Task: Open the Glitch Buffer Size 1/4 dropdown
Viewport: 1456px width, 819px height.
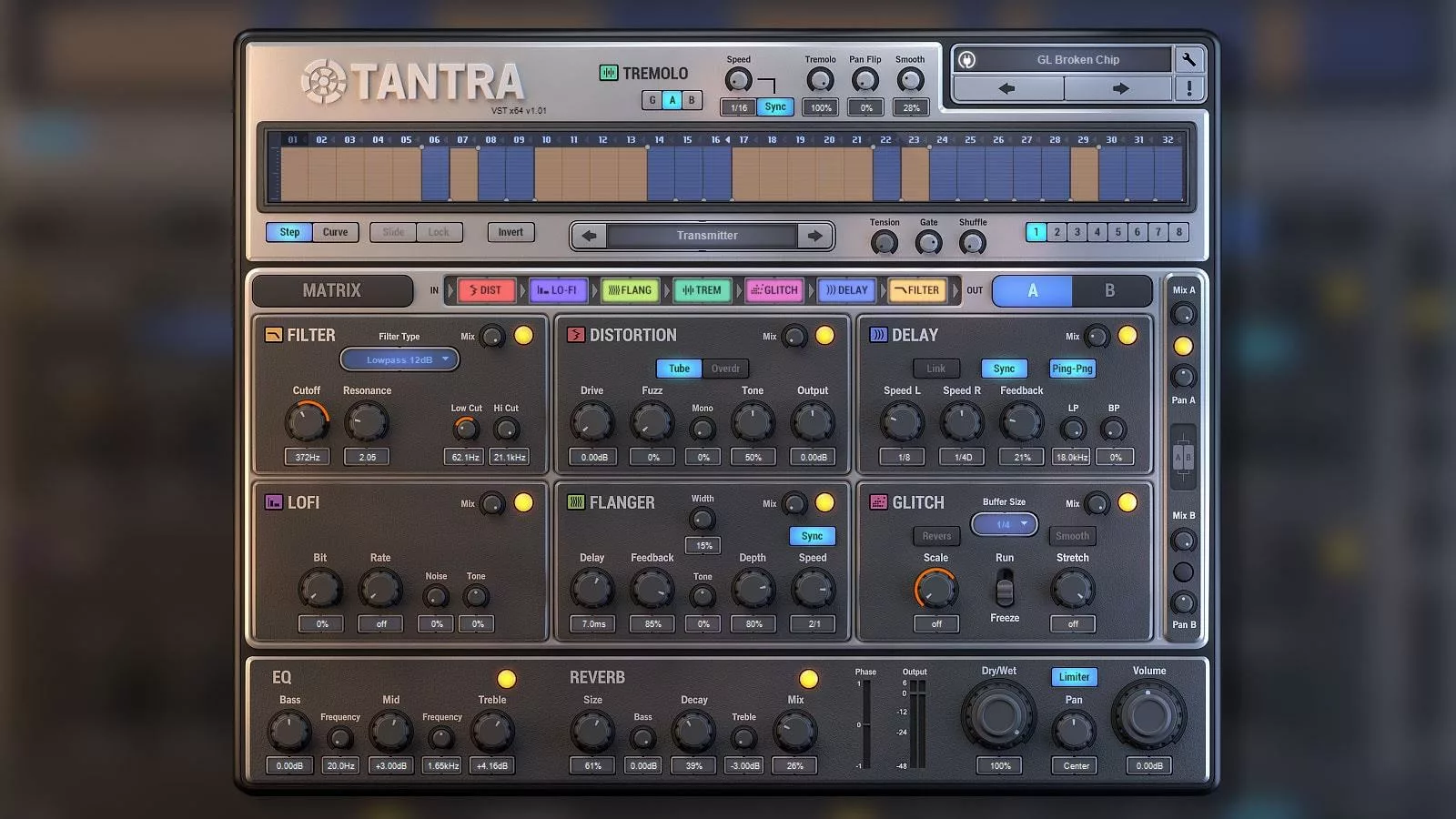Action: (x=1004, y=524)
